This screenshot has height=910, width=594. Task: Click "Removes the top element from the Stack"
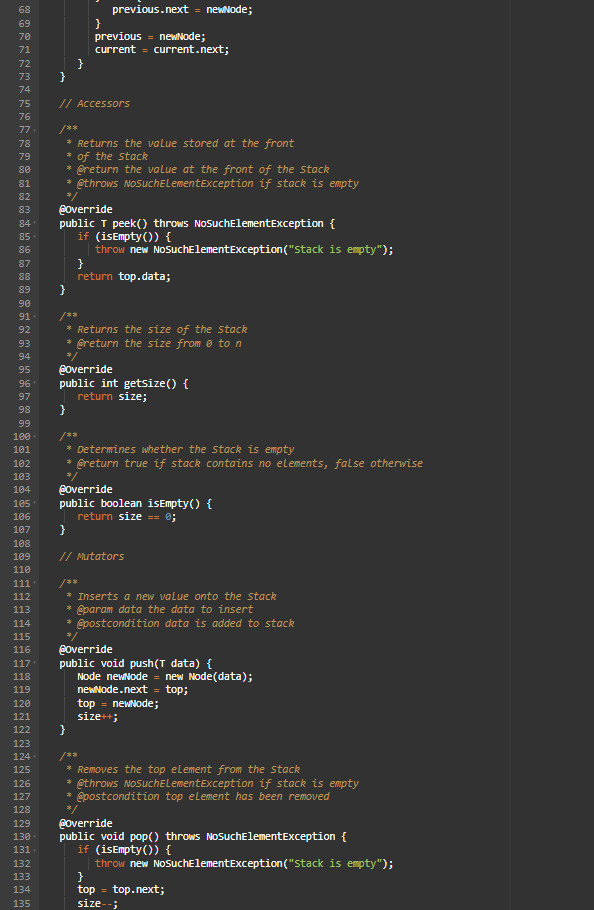click(189, 770)
